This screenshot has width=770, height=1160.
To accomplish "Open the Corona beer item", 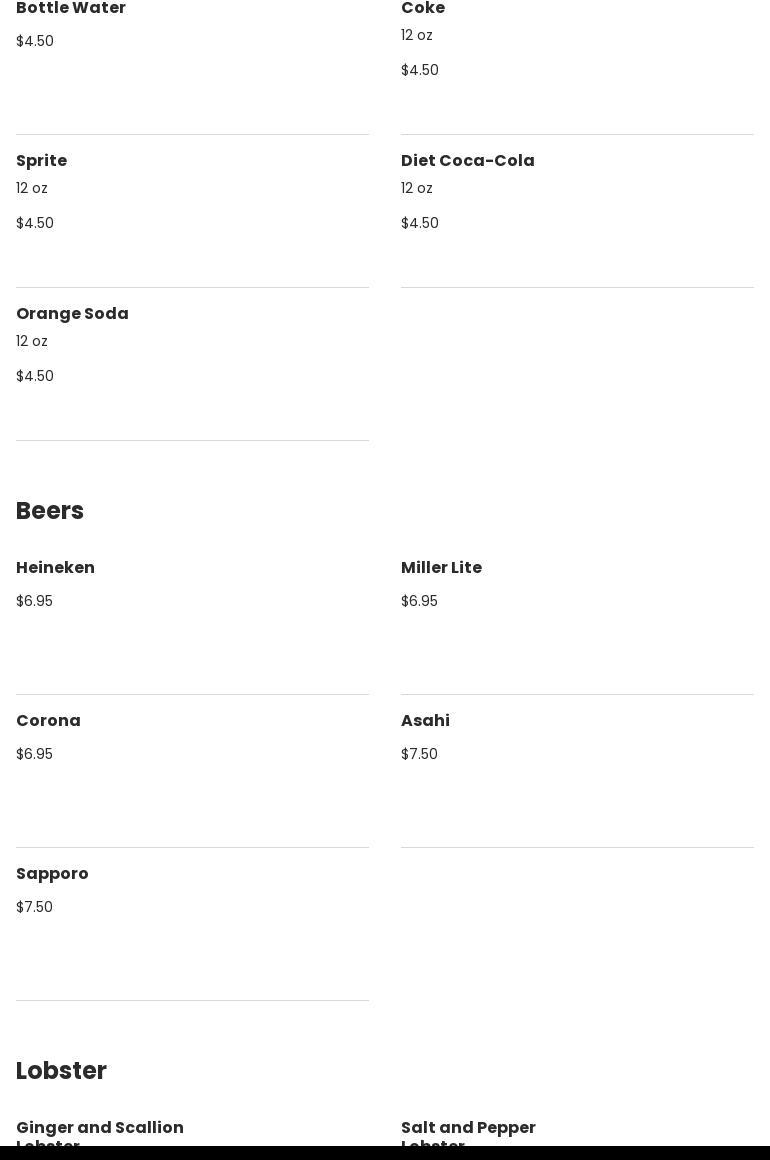I will point(48,721).
